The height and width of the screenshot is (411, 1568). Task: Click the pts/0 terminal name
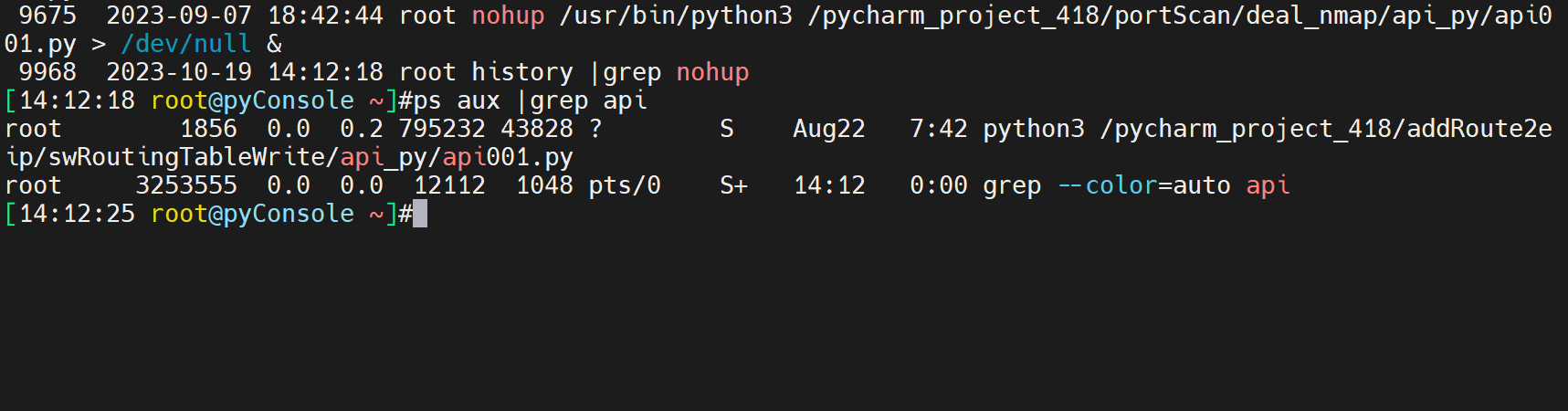click(625, 185)
